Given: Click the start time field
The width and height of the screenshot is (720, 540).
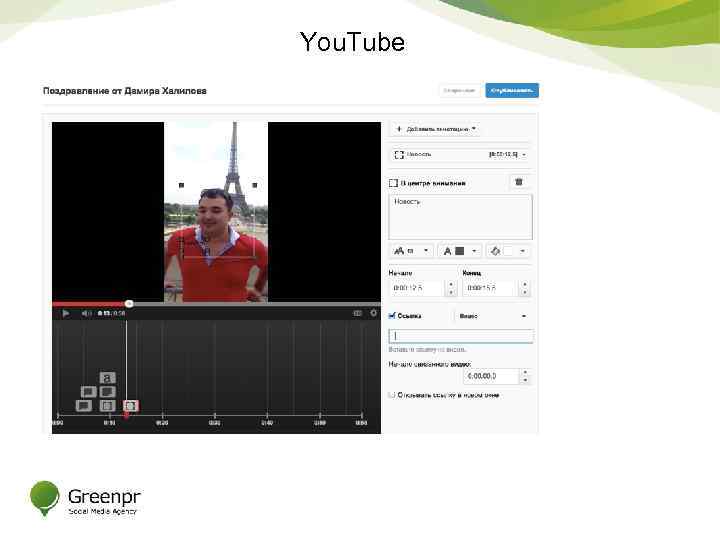Looking at the screenshot, I should 417,288.
